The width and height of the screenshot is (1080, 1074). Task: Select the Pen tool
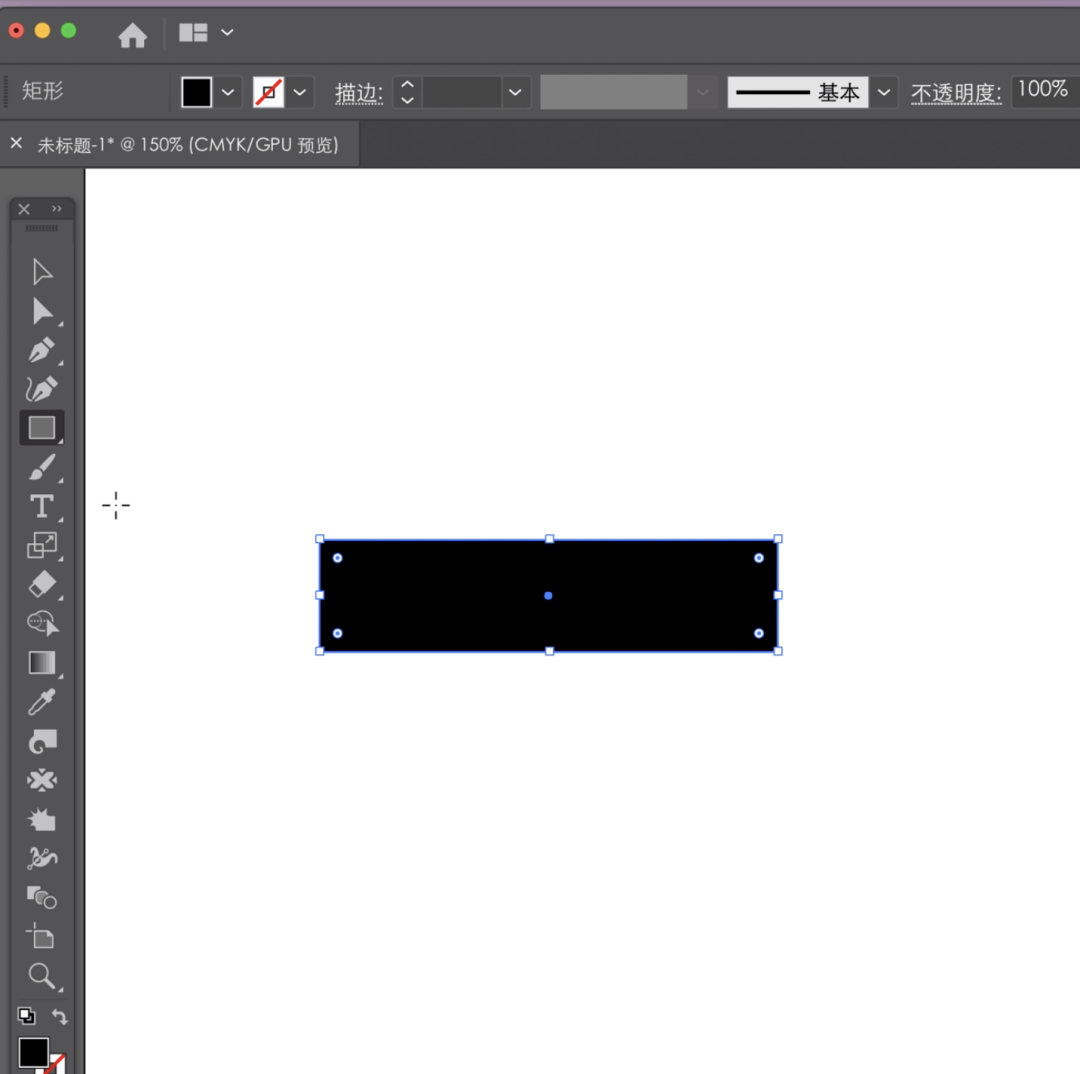(x=41, y=351)
